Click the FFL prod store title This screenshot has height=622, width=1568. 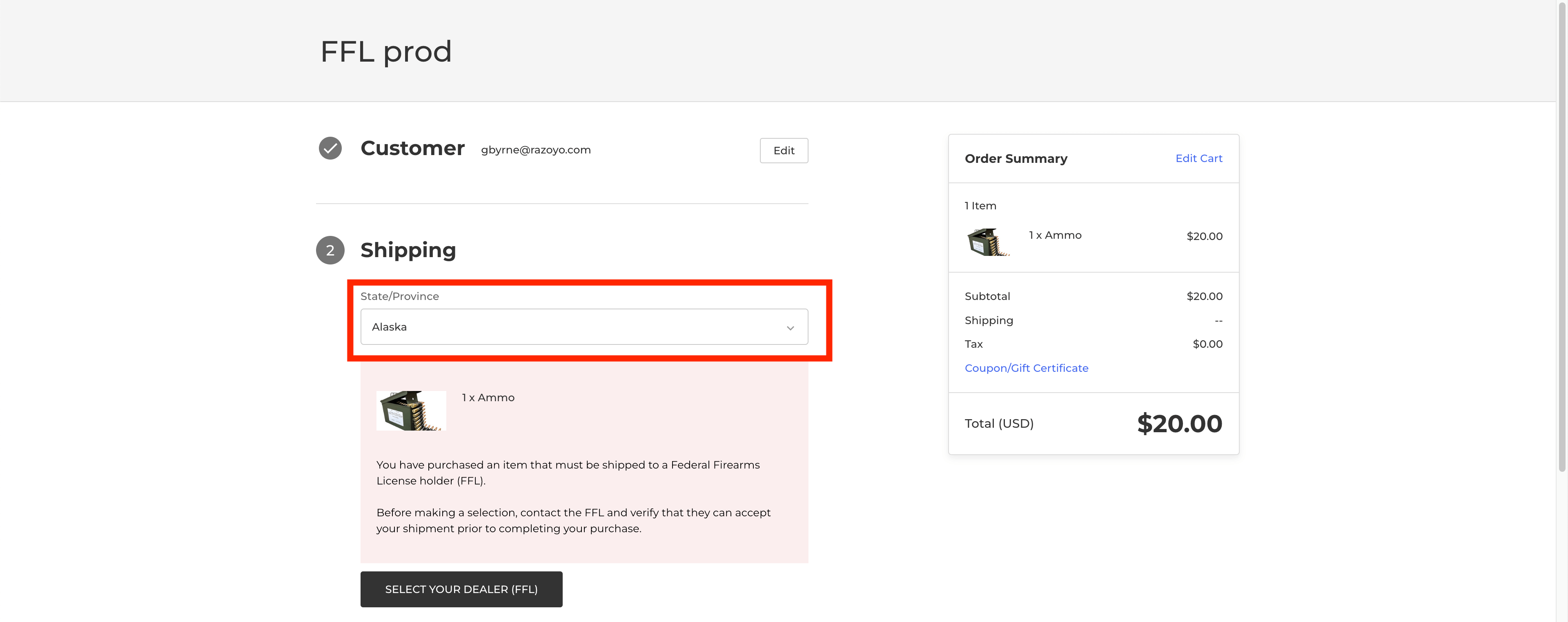tap(385, 52)
